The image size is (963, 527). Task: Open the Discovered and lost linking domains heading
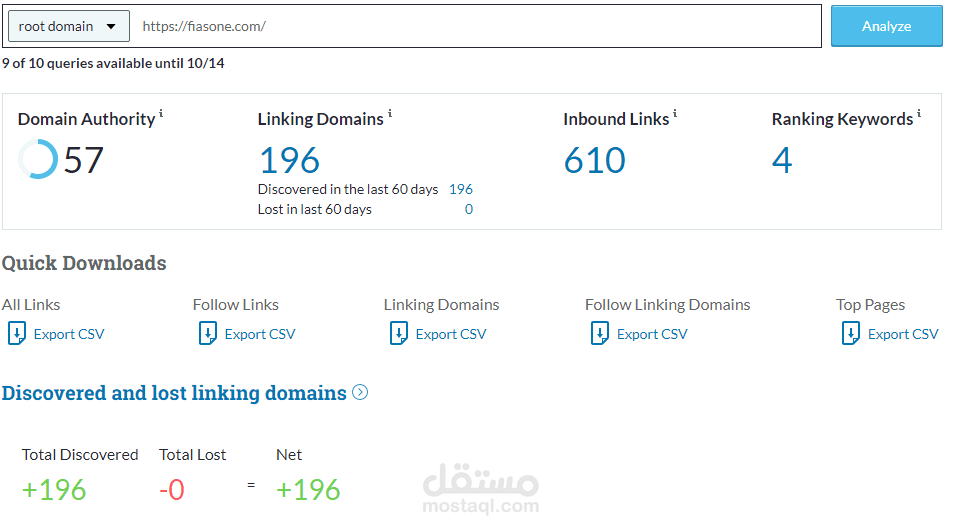[x=174, y=393]
